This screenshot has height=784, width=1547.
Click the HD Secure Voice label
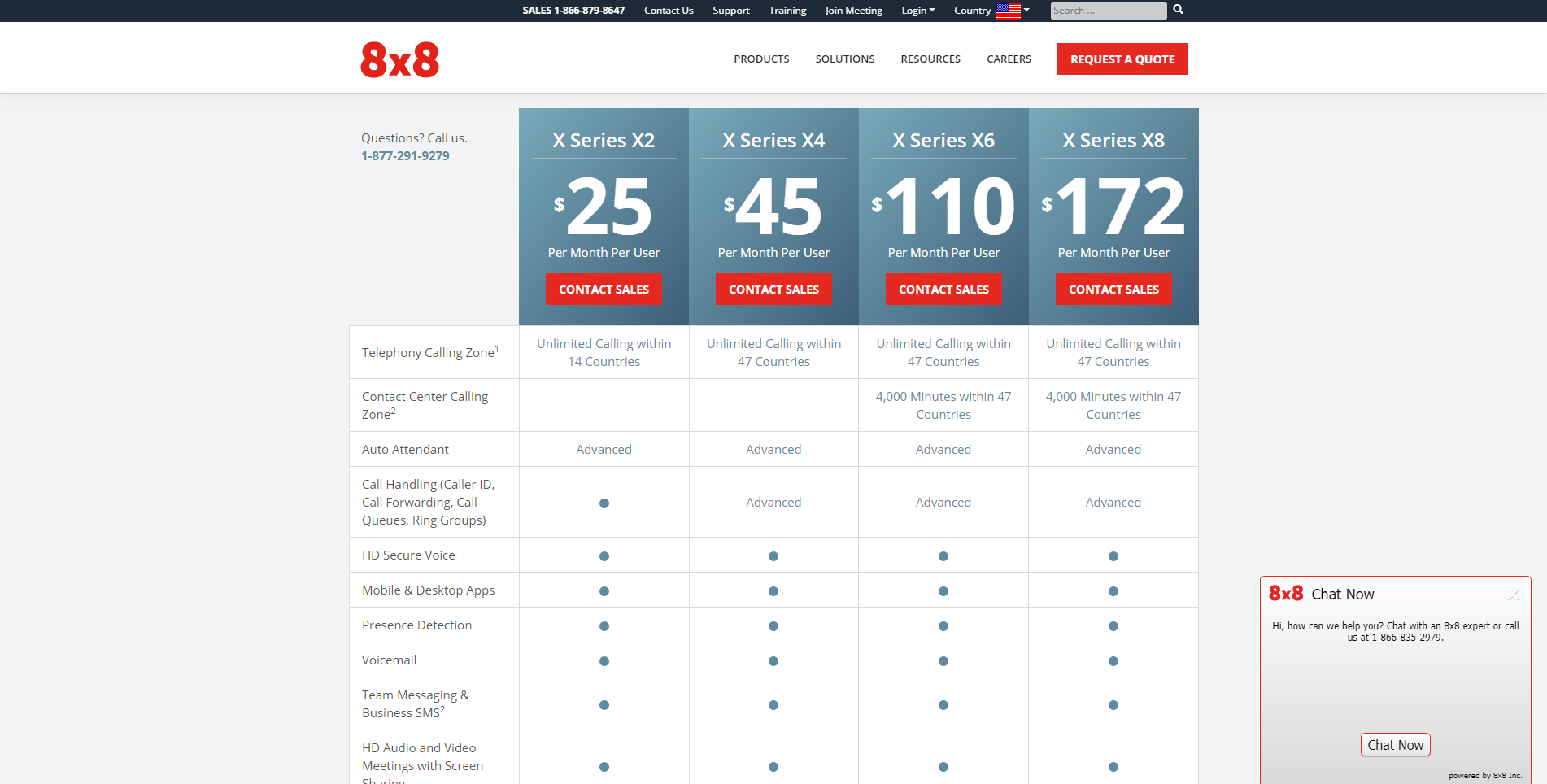(x=408, y=555)
